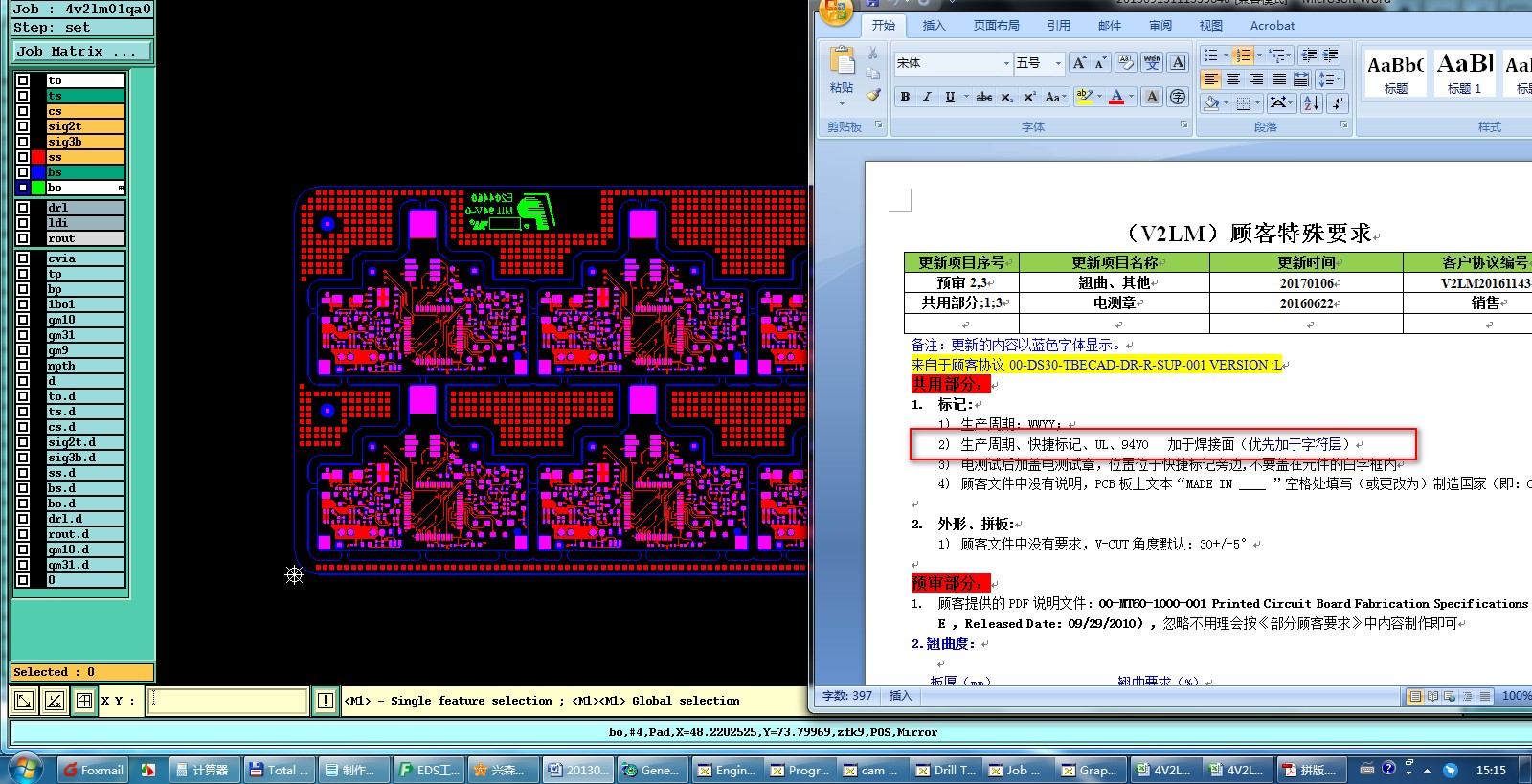Image resolution: width=1532 pixels, height=784 pixels.
Task: Open the font name 宋体 dropdown
Action: 1005,63
